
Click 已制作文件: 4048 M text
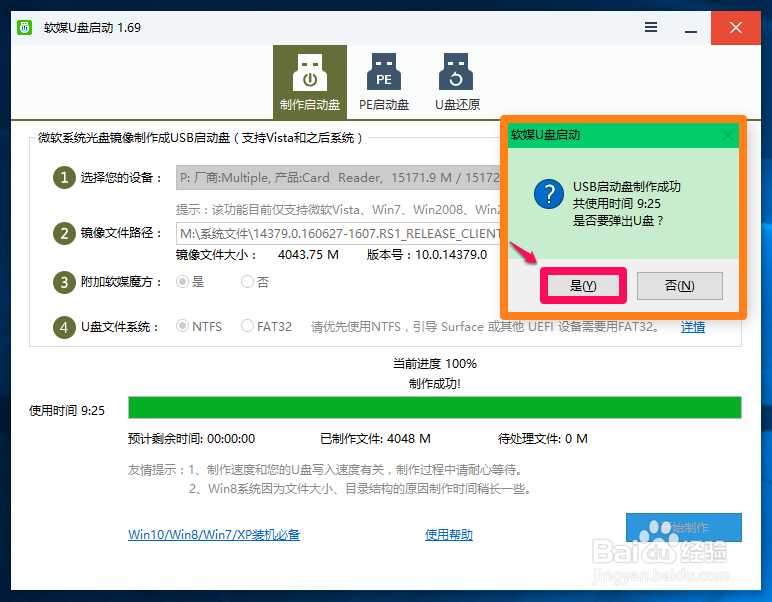375,439
